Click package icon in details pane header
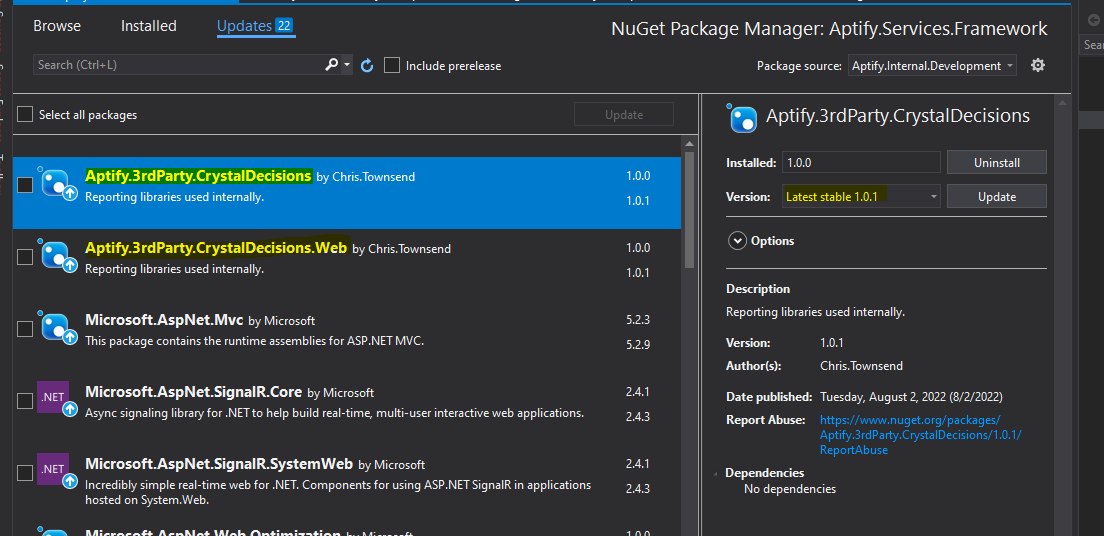1104x536 pixels. [x=741, y=118]
